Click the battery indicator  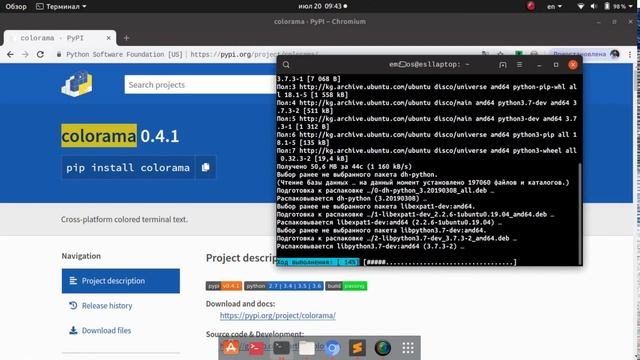pyautogui.click(x=607, y=6)
